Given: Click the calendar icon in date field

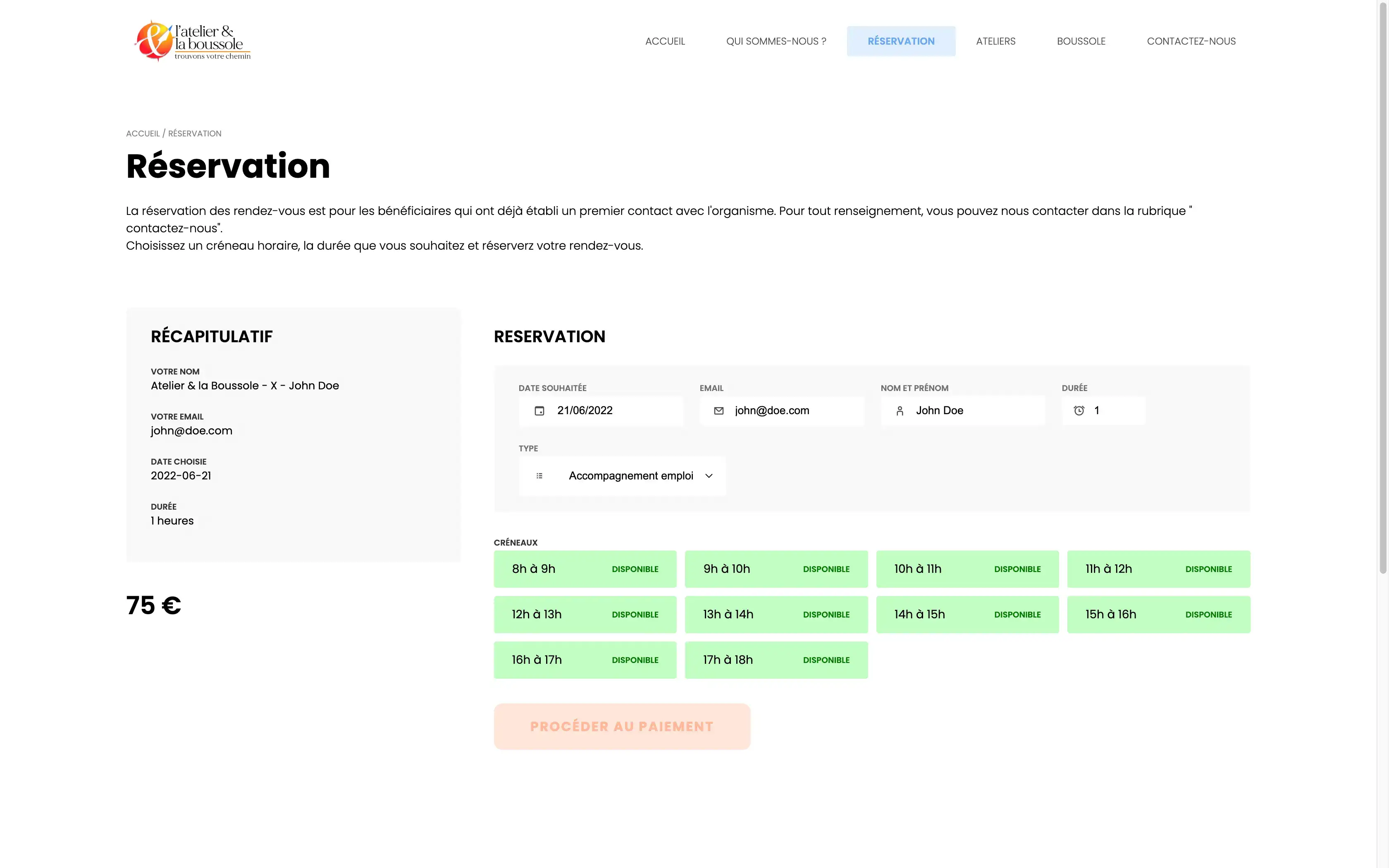Looking at the screenshot, I should pos(539,410).
